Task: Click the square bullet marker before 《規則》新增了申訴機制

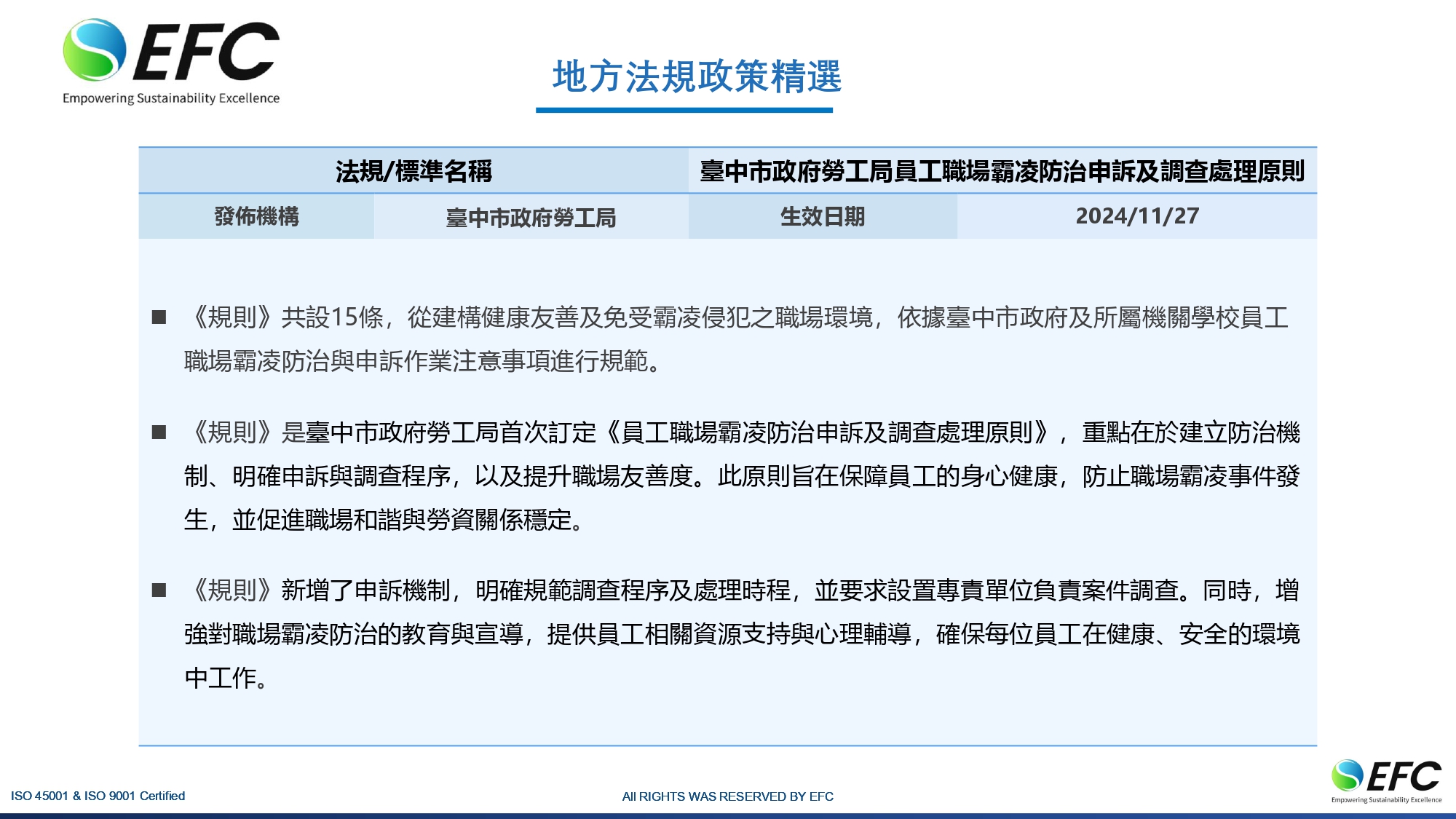Action: pyautogui.click(x=159, y=590)
